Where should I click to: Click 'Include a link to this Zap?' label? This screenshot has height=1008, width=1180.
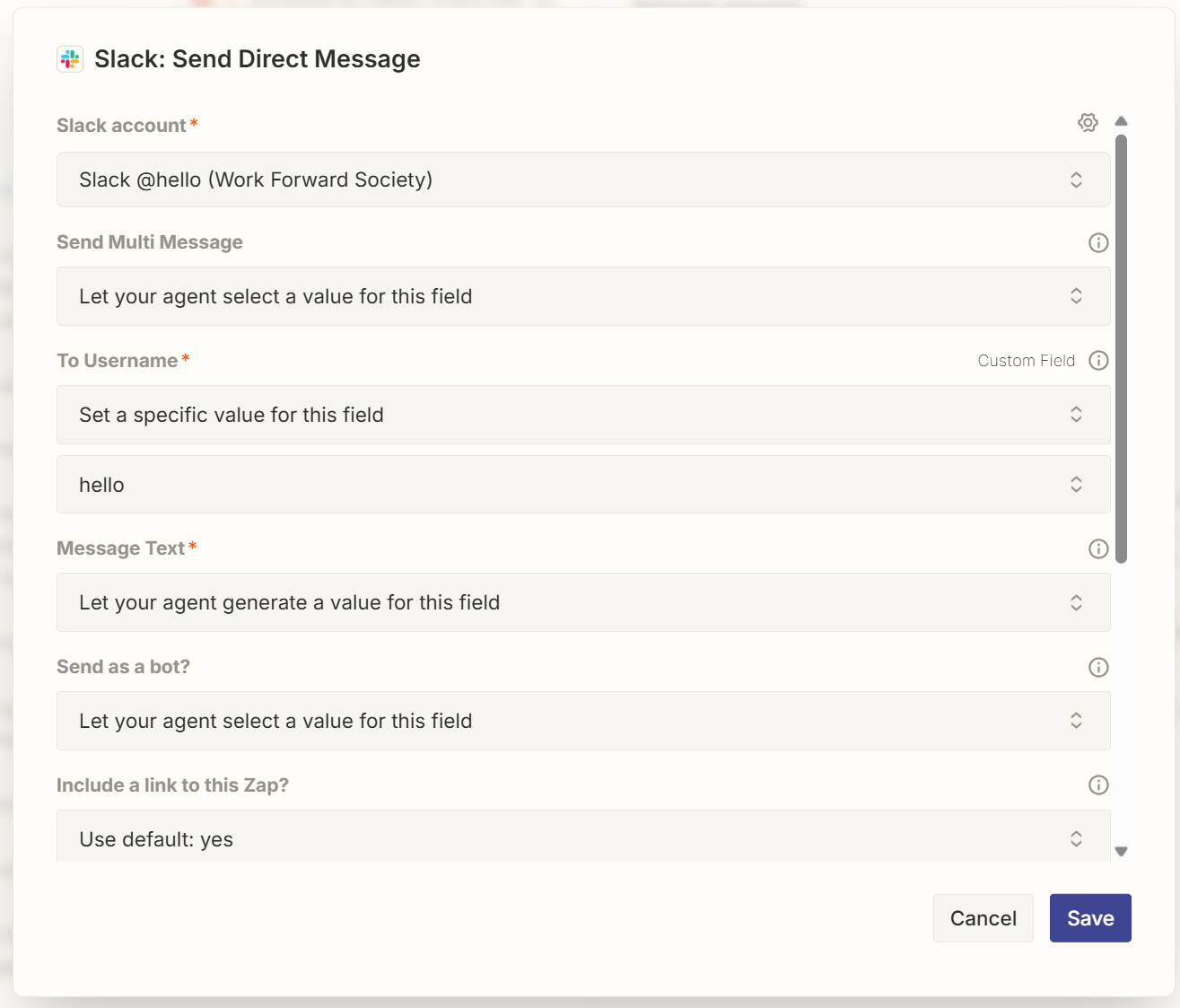click(x=173, y=785)
